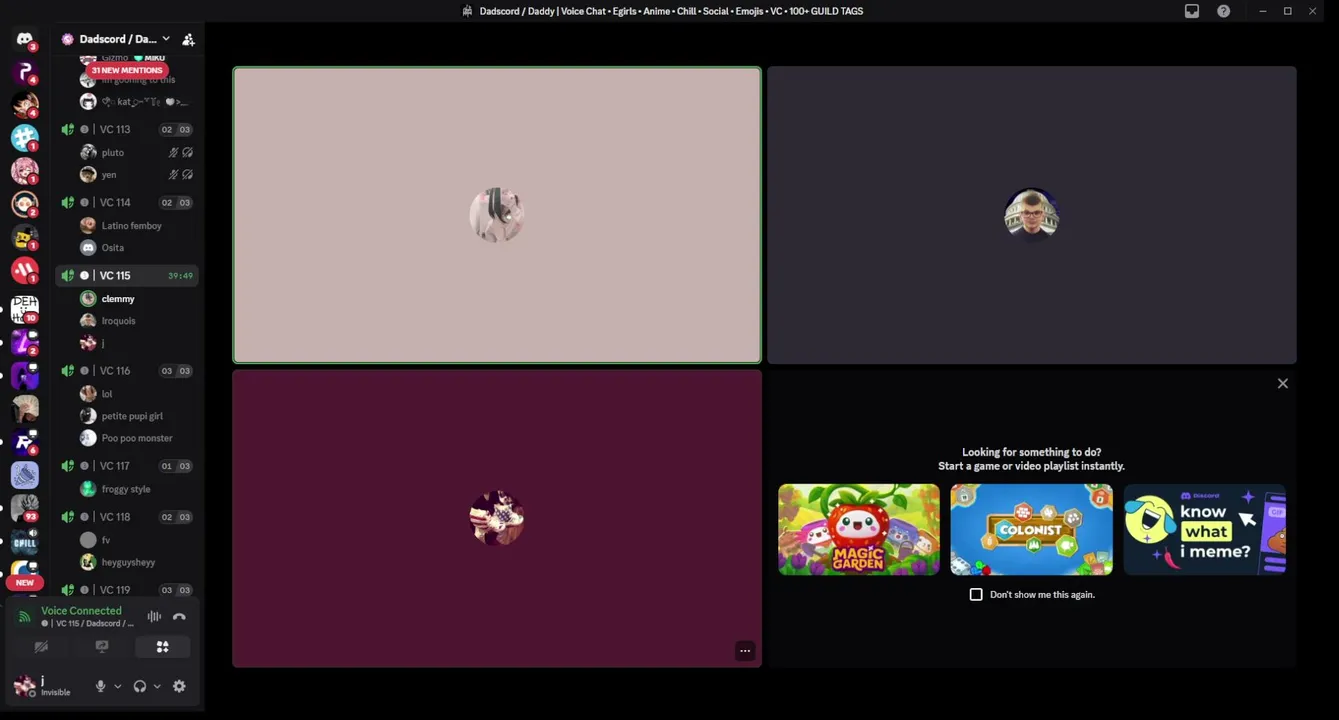1339x720 pixels.
Task: Select the top-right user video tile
Action: [x=1032, y=215]
